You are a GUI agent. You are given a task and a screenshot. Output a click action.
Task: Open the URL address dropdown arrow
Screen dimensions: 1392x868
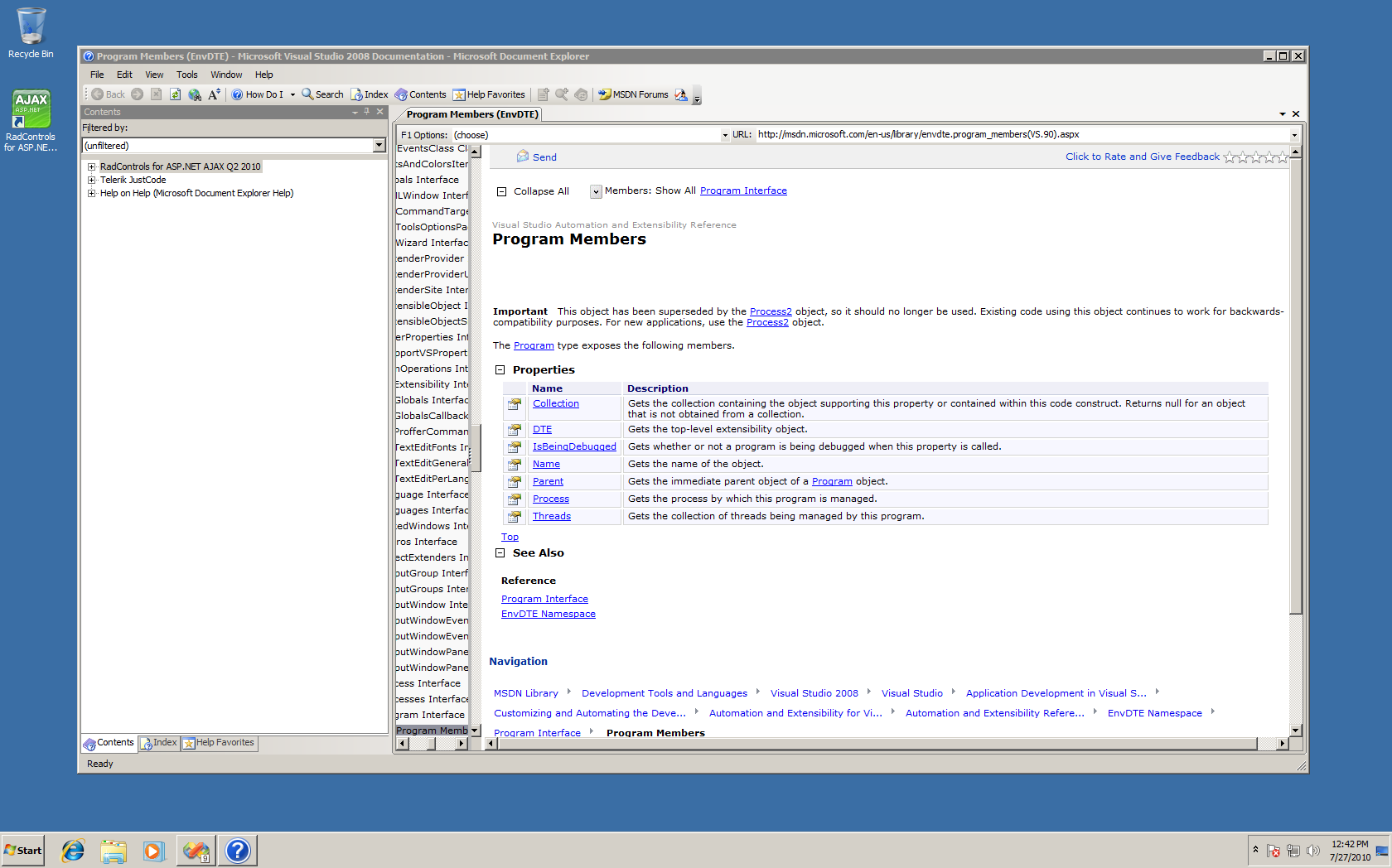tap(1294, 135)
